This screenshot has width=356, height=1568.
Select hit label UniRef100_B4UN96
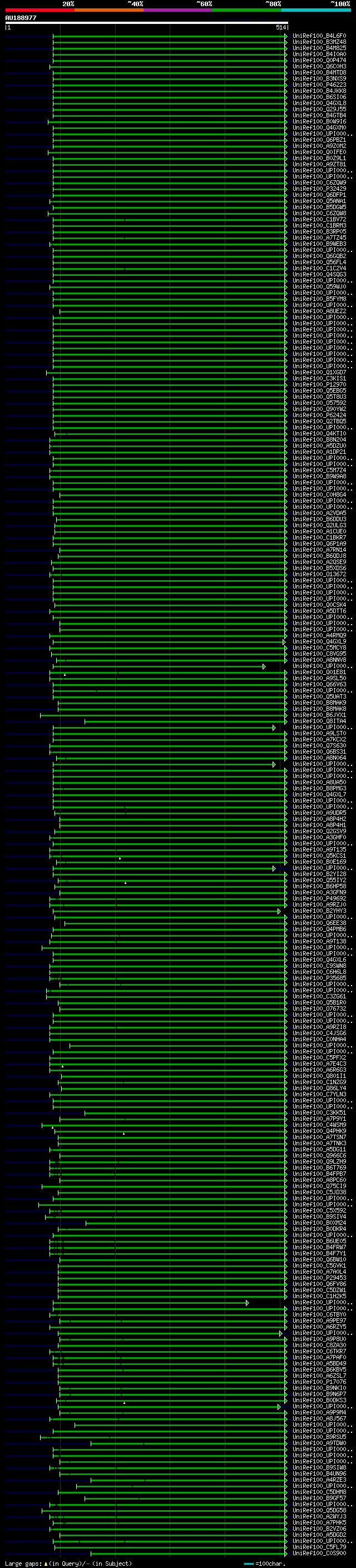[319, 1473]
